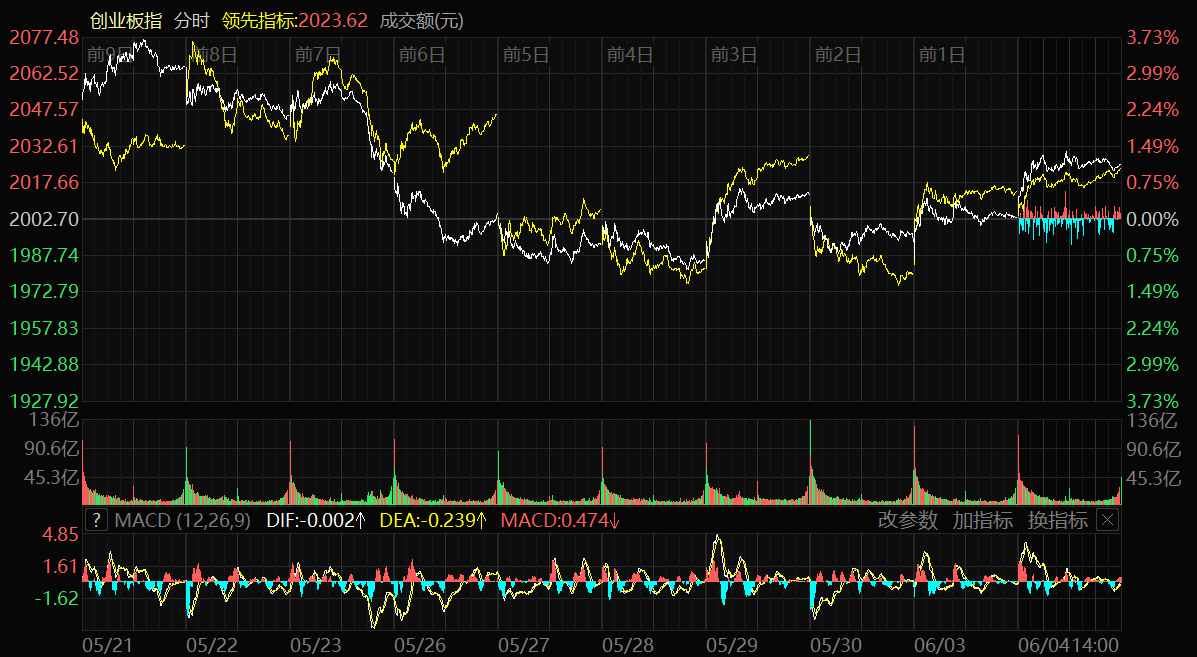Image resolution: width=1197 pixels, height=657 pixels.
Task: Select the 分时 chart mode label
Action: [192, 21]
